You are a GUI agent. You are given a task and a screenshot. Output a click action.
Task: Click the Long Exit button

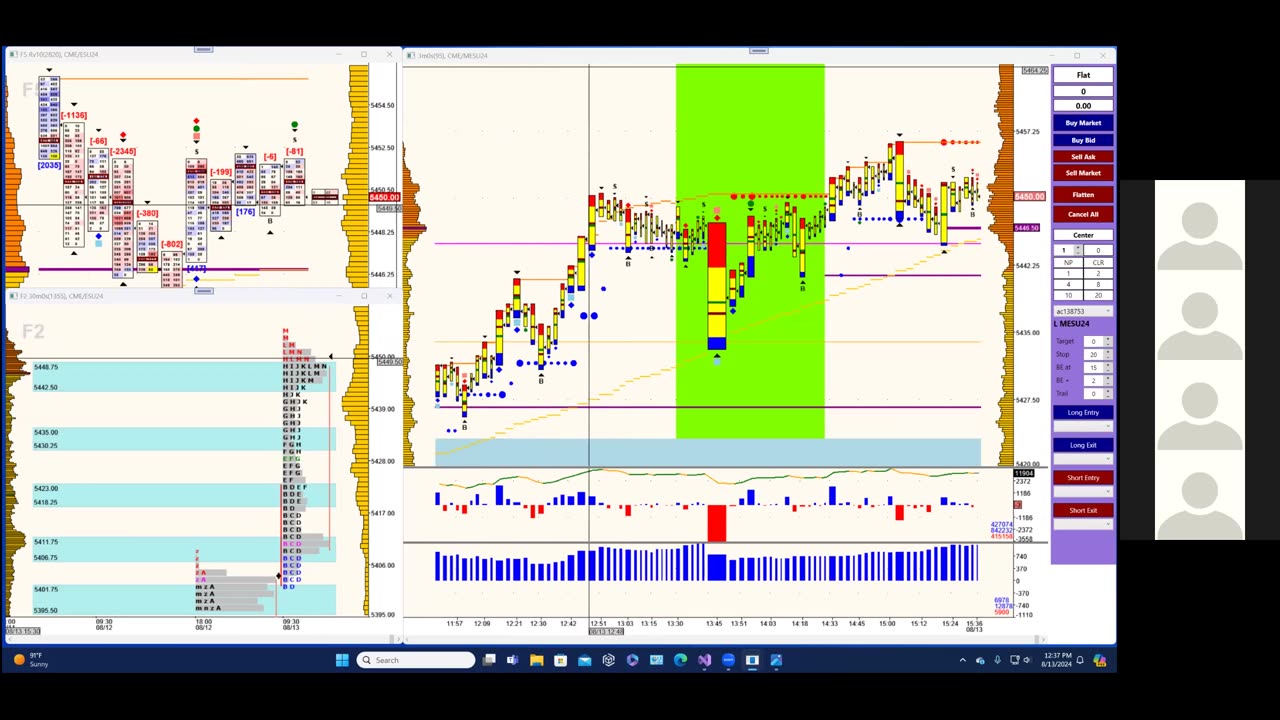tap(1083, 445)
